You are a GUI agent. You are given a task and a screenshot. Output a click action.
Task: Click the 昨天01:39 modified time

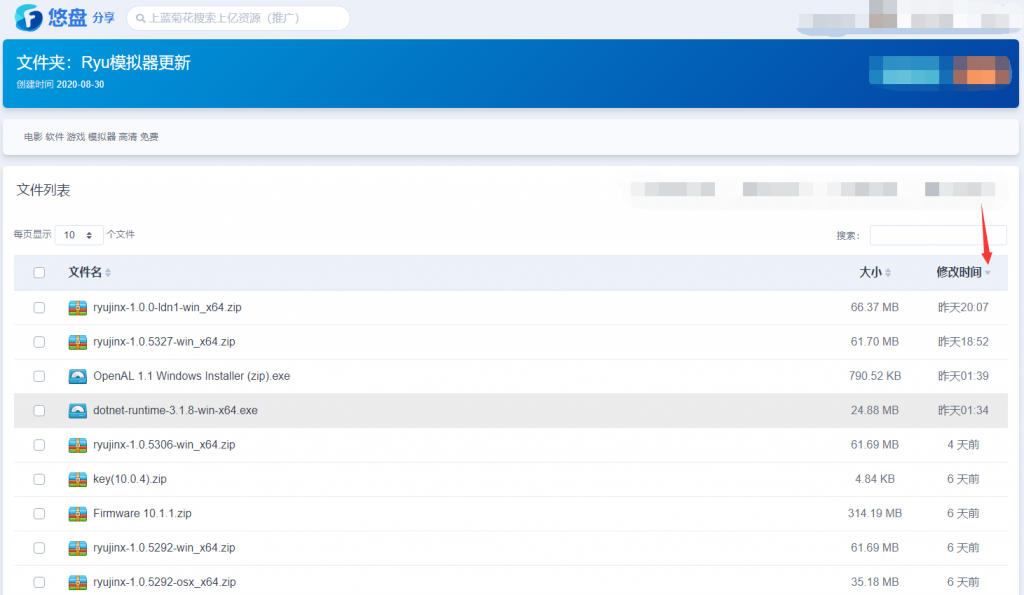coord(963,376)
